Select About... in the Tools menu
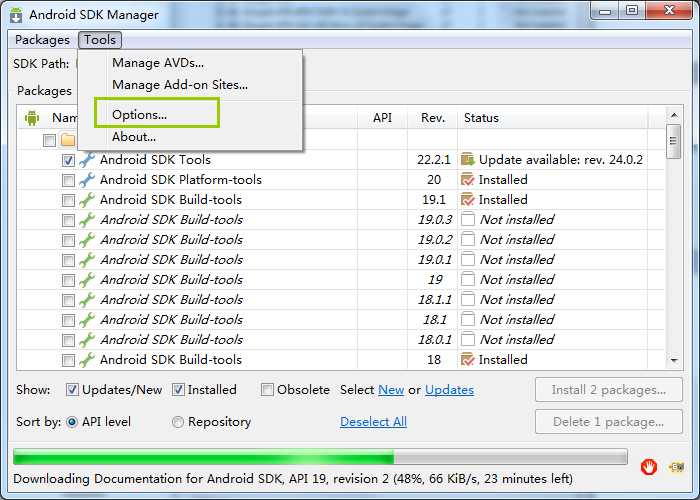This screenshot has width=700, height=500. 134,137
